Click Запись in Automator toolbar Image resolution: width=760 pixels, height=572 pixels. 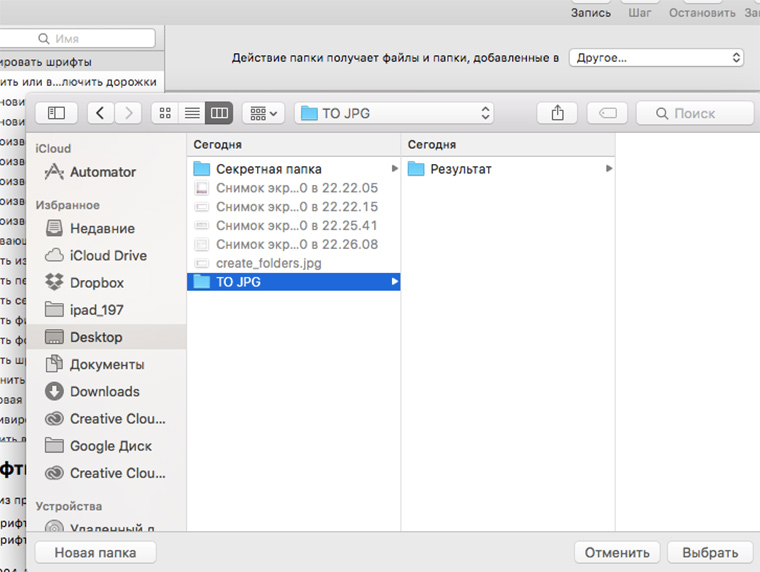590,13
